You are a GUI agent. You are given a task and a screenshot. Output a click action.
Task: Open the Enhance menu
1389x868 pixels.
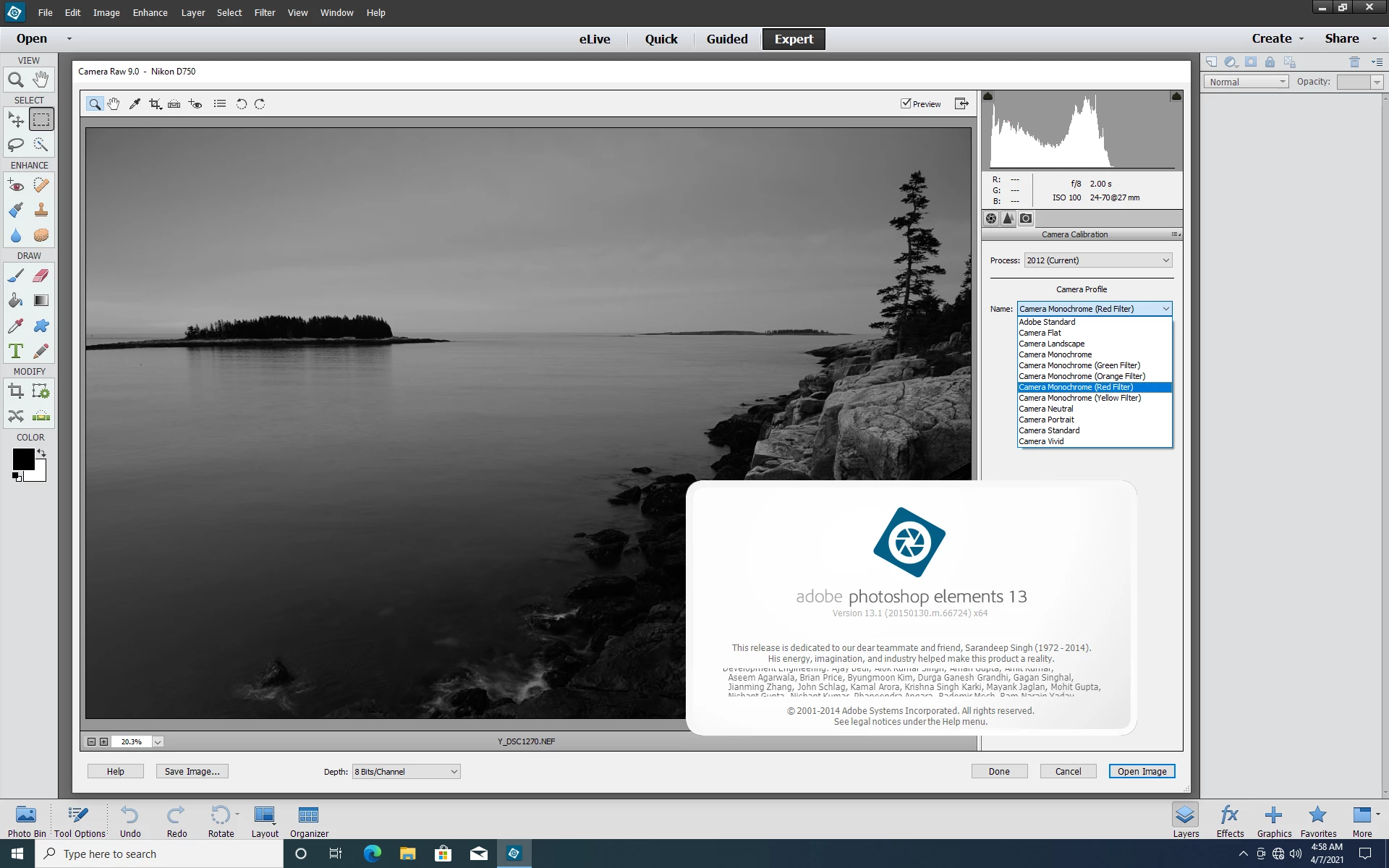click(x=150, y=12)
